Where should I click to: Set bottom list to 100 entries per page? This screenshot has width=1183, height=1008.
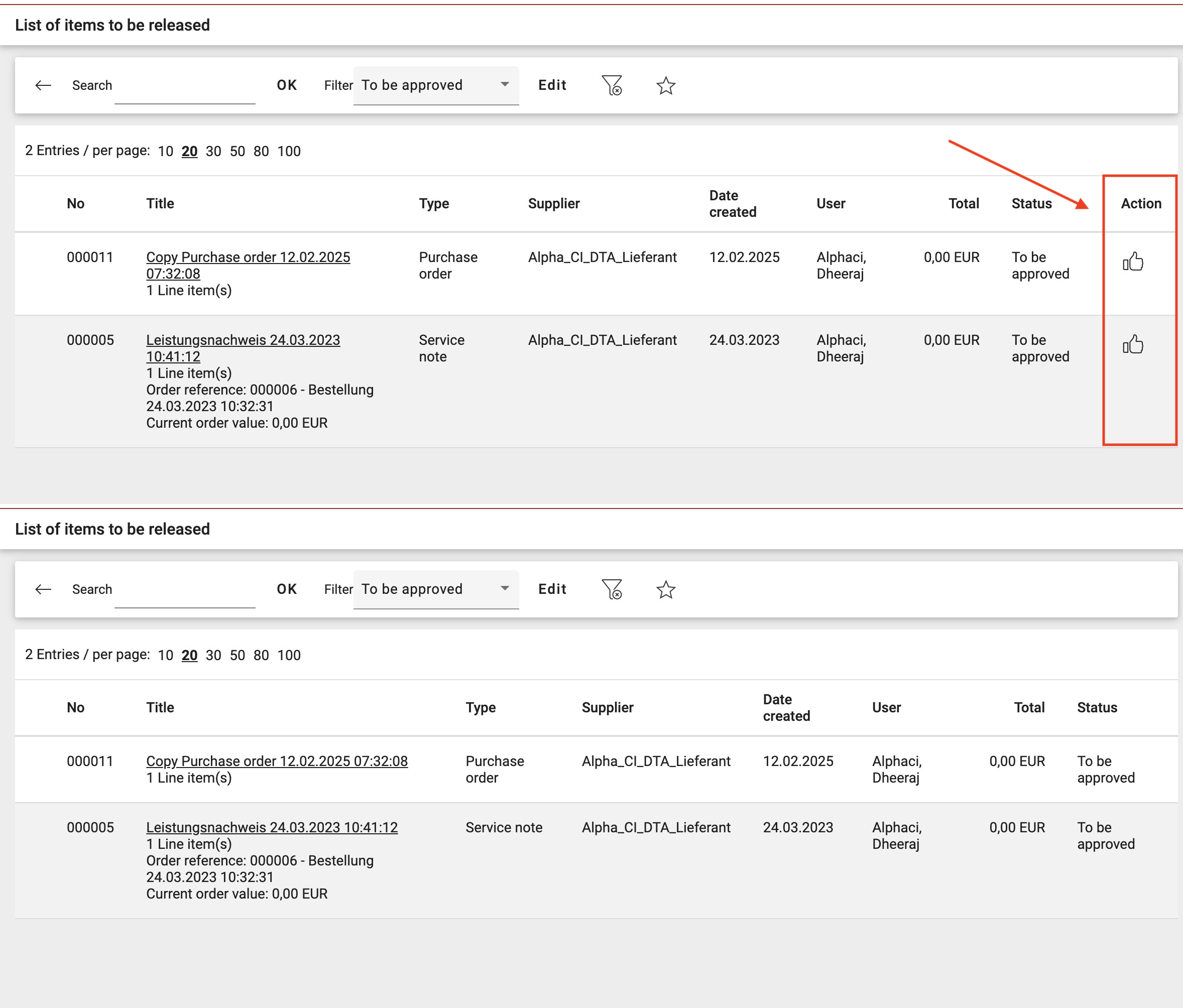(289, 655)
